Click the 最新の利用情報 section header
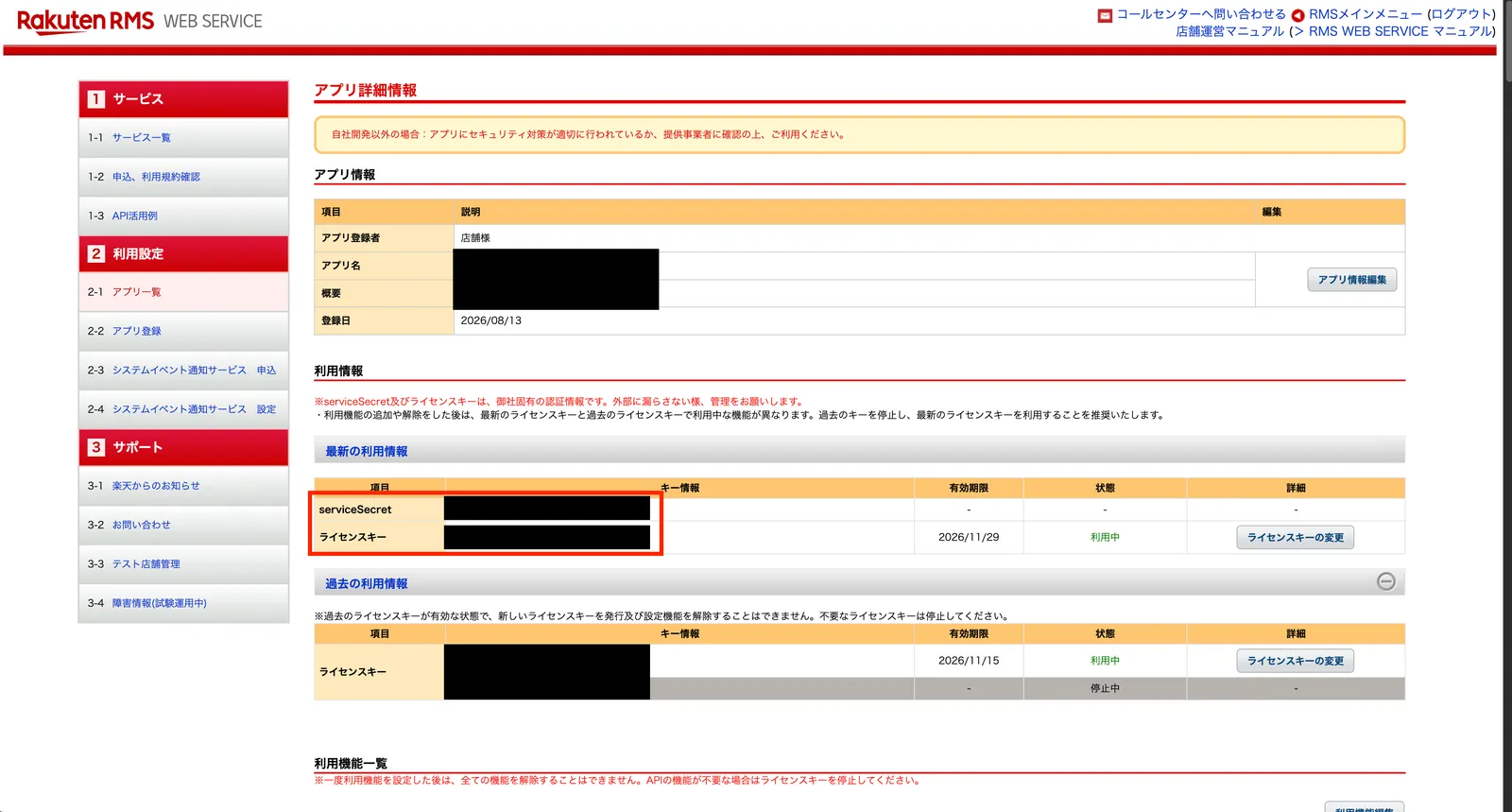The width and height of the screenshot is (1512, 812). (859, 451)
